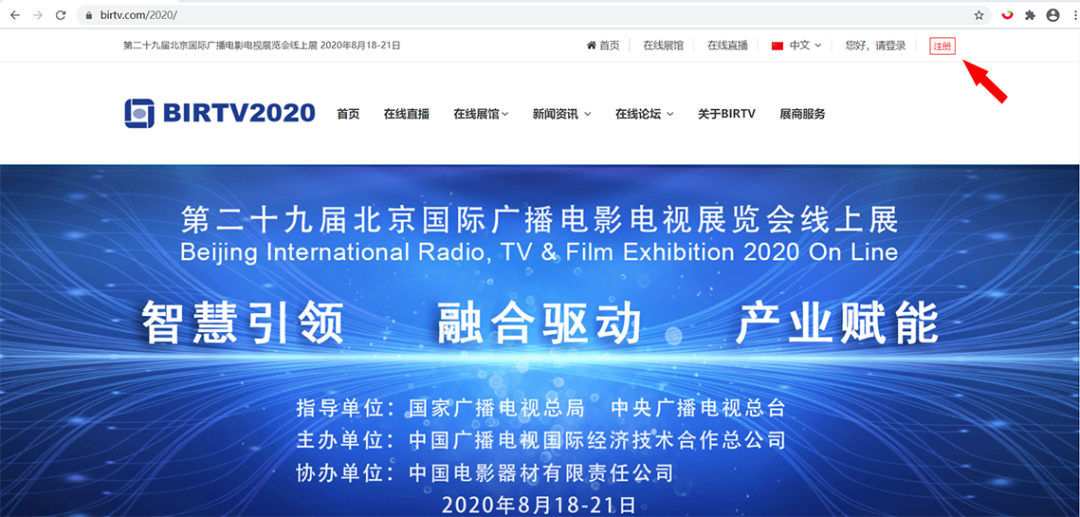Bookmark this page with star icon
The width and height of the screenshot is (1080, 517).
click(x=979, y=15)
